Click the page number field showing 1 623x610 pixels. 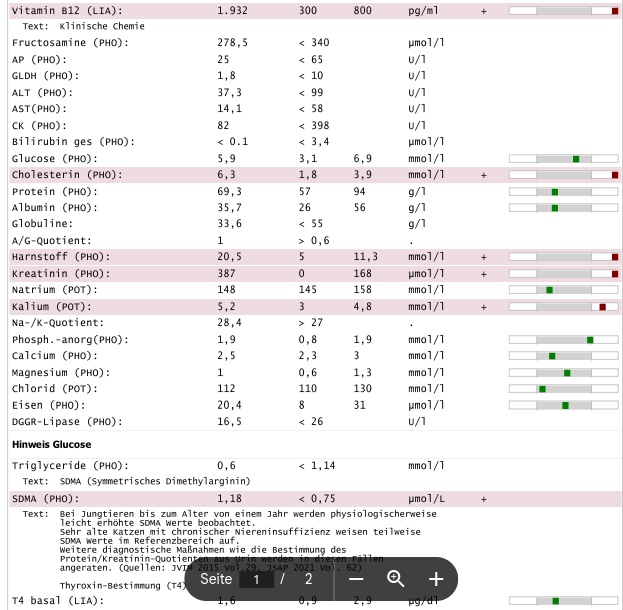[x=256, y=579]
